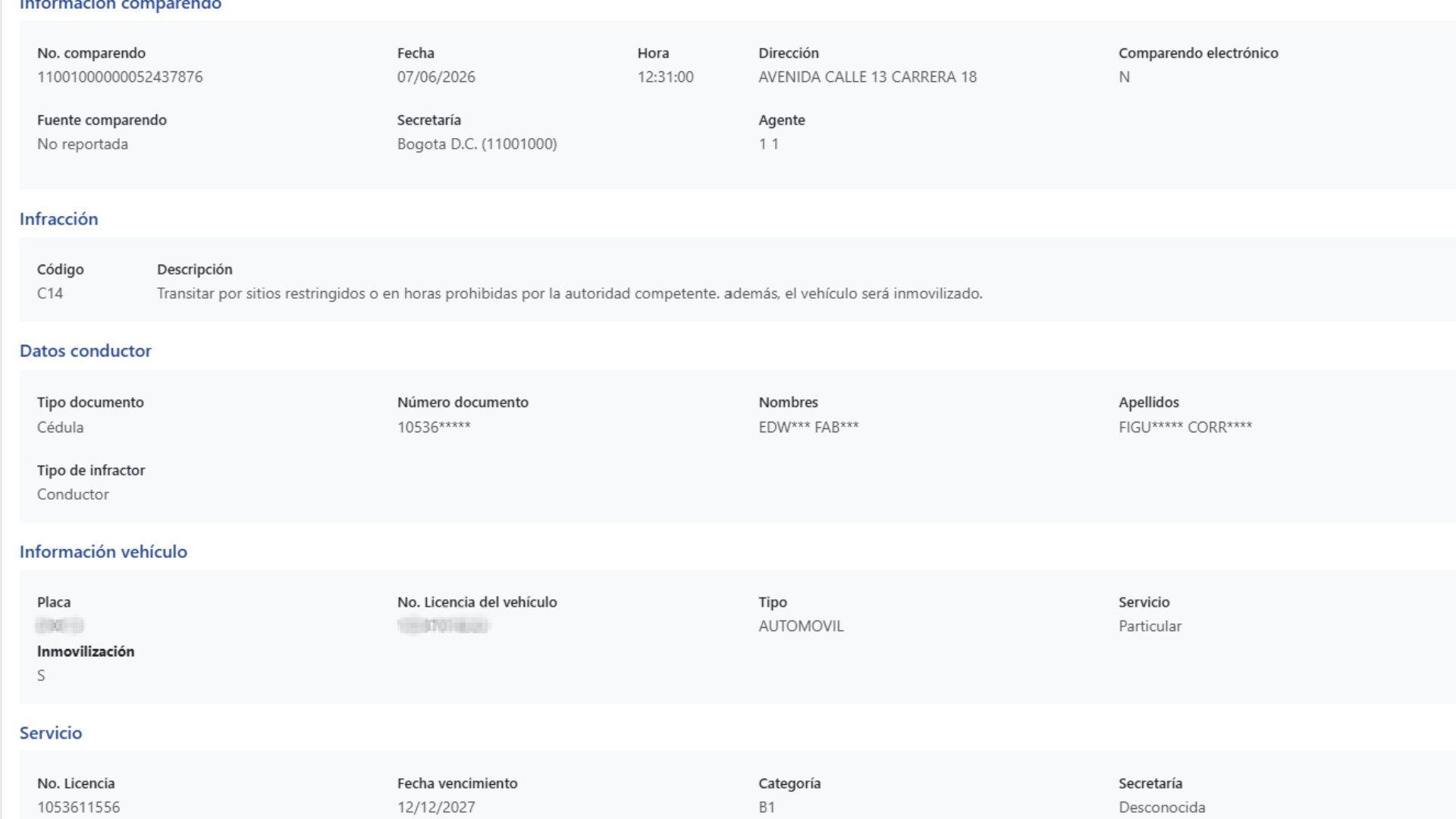Click the Particular service value
Image resolution: width=1456 pixels, height=819 pixels.
pos(1150,626)
